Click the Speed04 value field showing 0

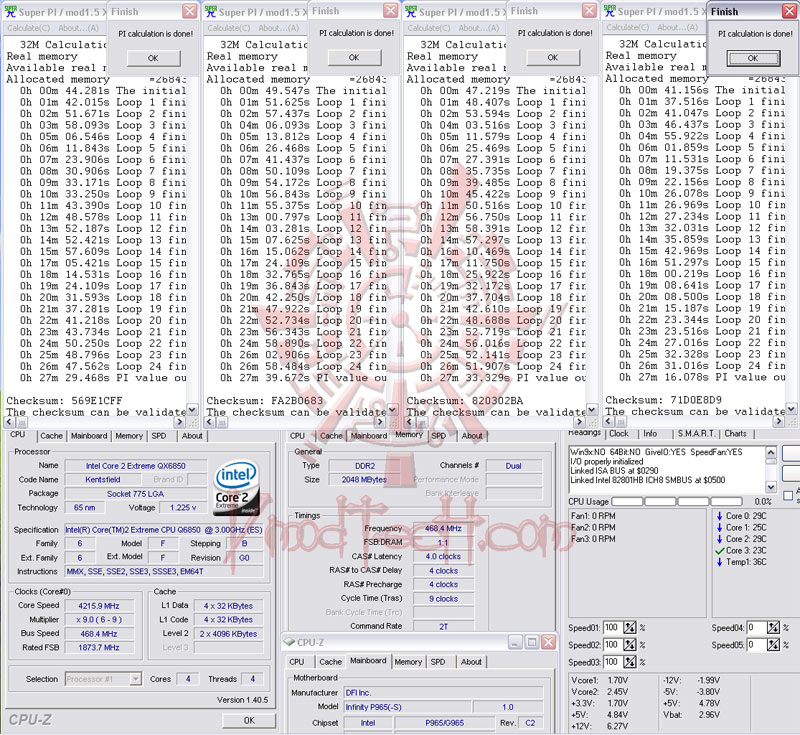coord(757,628)
